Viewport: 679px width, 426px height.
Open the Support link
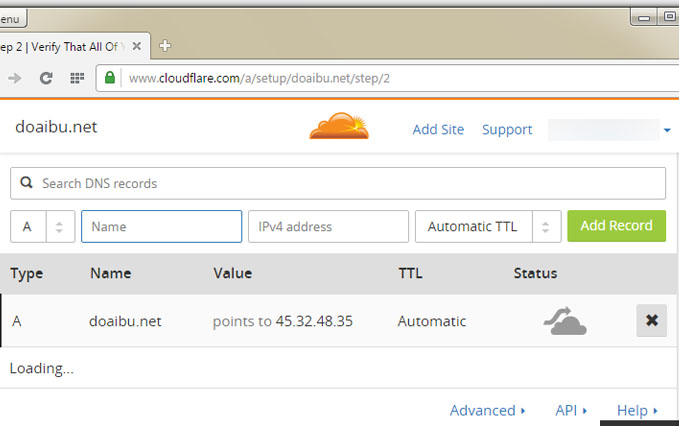click(507, 129)
